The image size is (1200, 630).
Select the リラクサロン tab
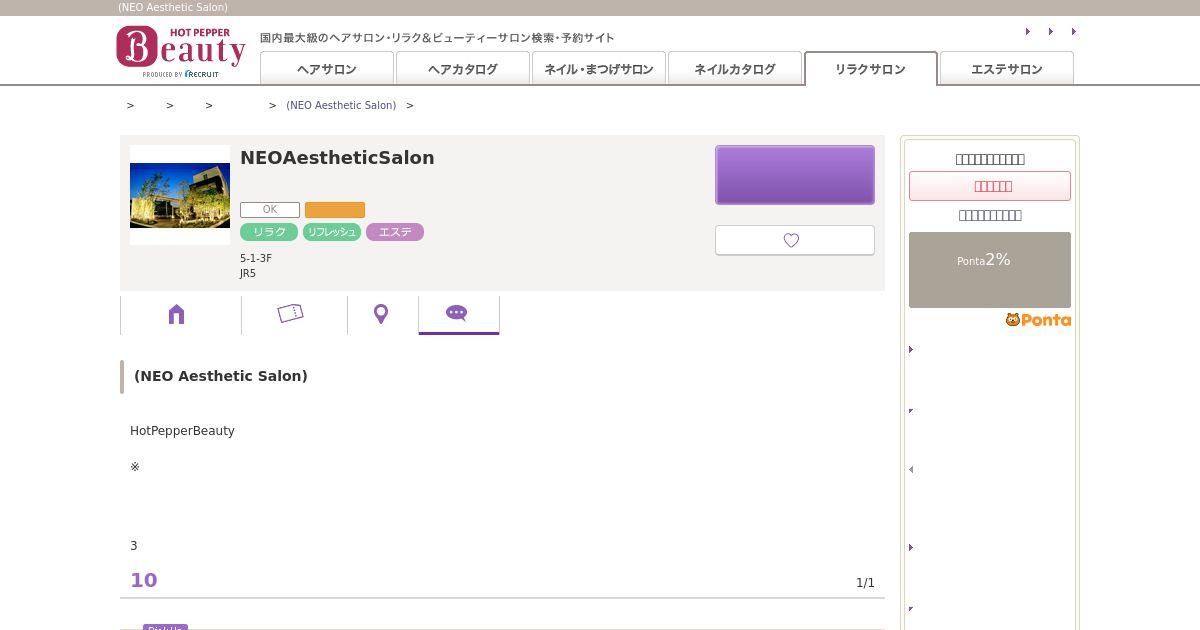pos(871,69)
